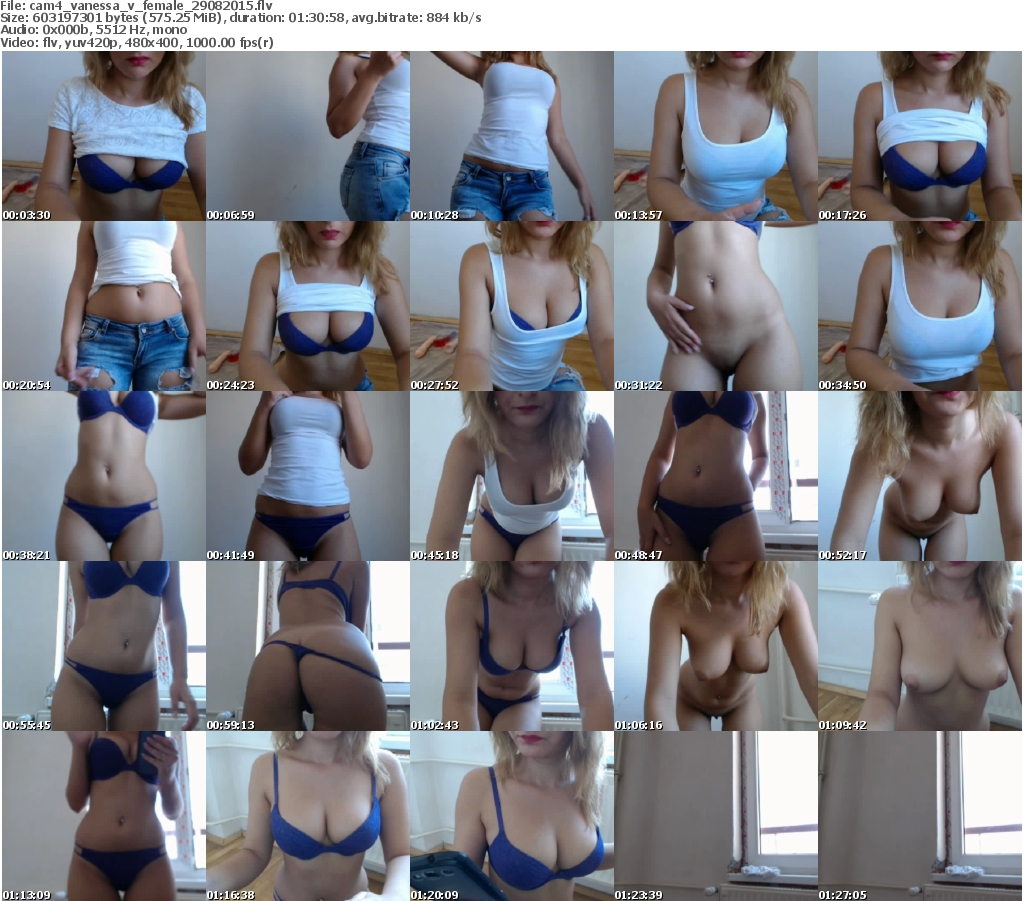Click the frame marked 00:24:23
Image resolution: width=1024 pixels, height=901 pixels.
click(308, 306)
